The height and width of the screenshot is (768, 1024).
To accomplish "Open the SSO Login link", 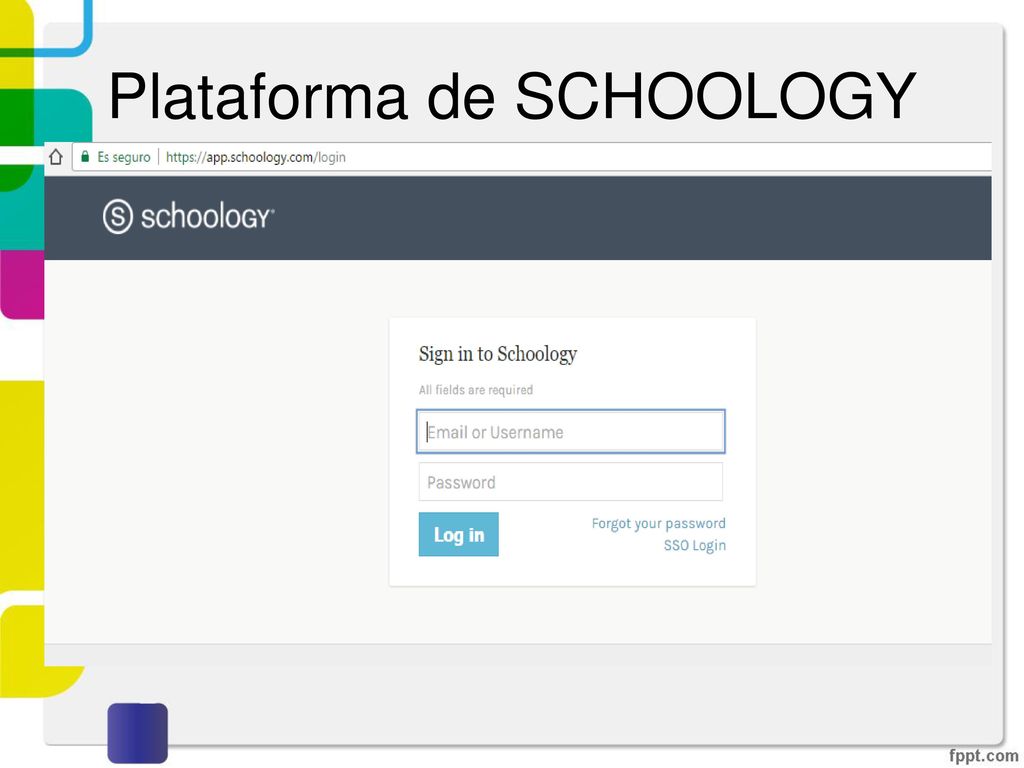I will pyautogui.click(x=695, y=545).
